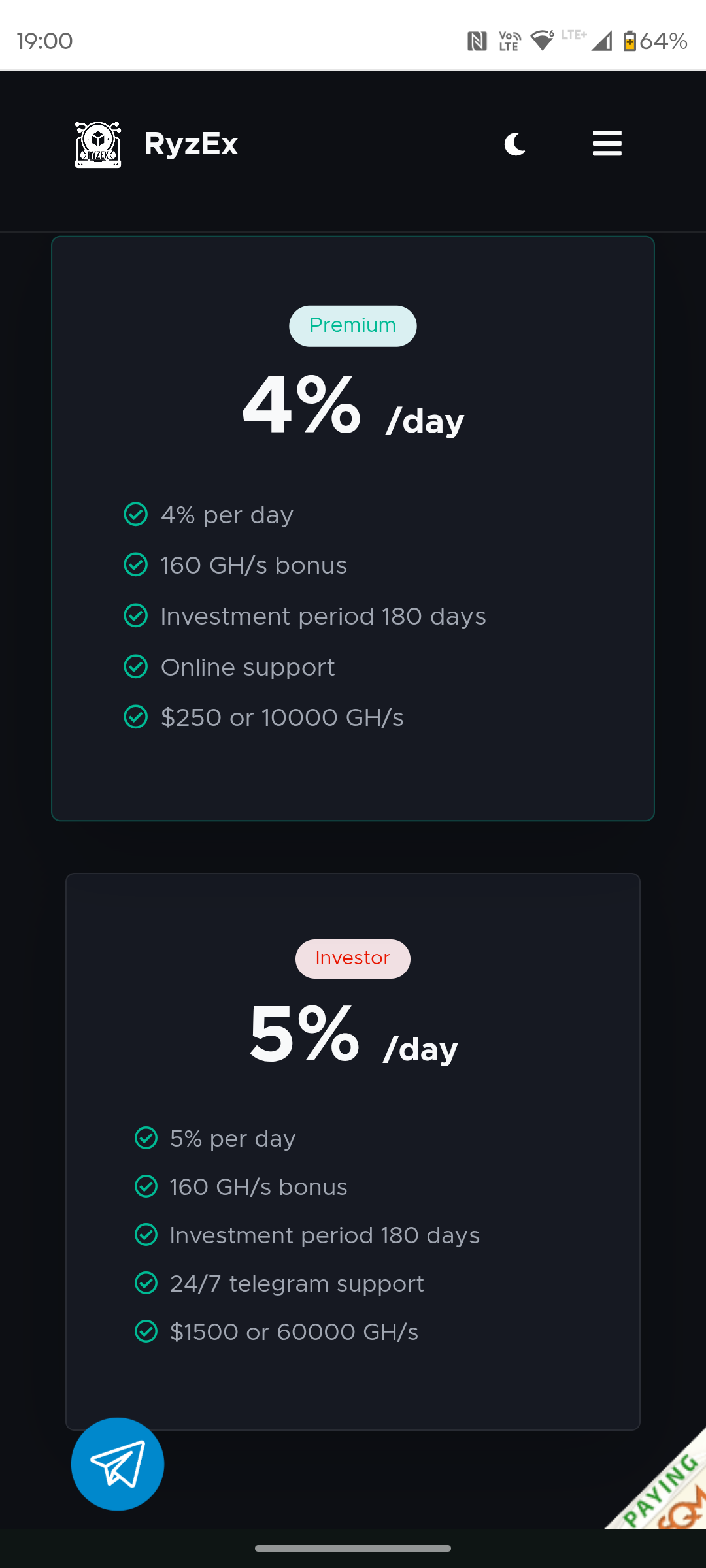
Task: Tap the battery status icon
Action: point(629,41)
